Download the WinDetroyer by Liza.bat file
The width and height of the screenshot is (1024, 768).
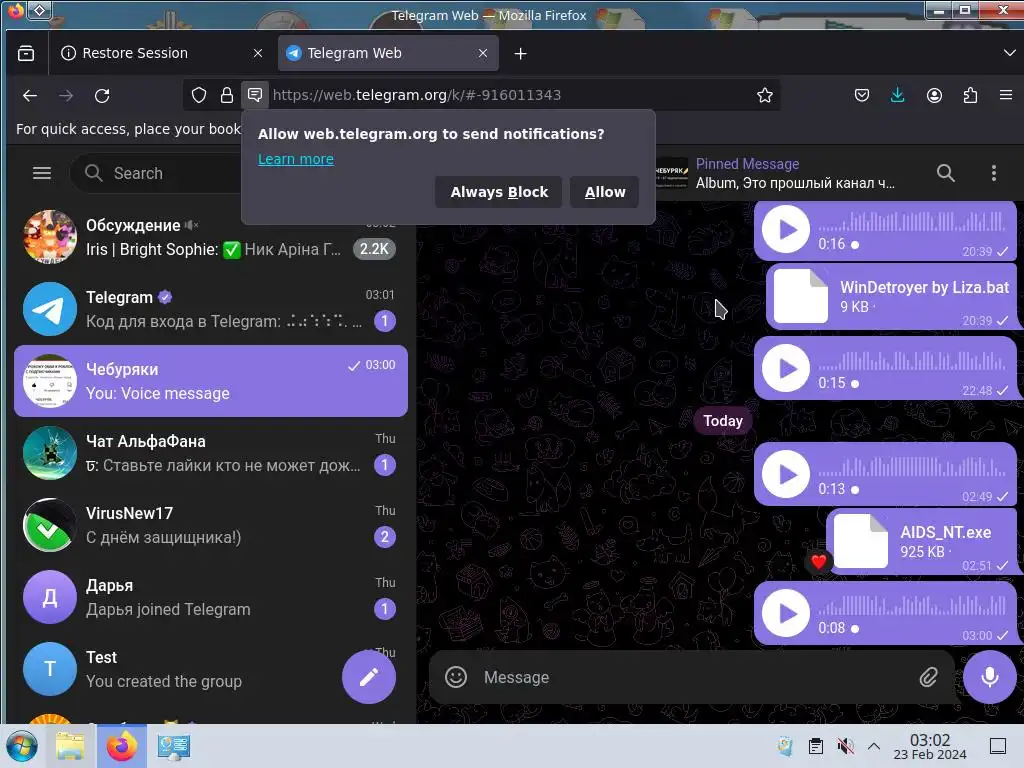pos(801,296)
